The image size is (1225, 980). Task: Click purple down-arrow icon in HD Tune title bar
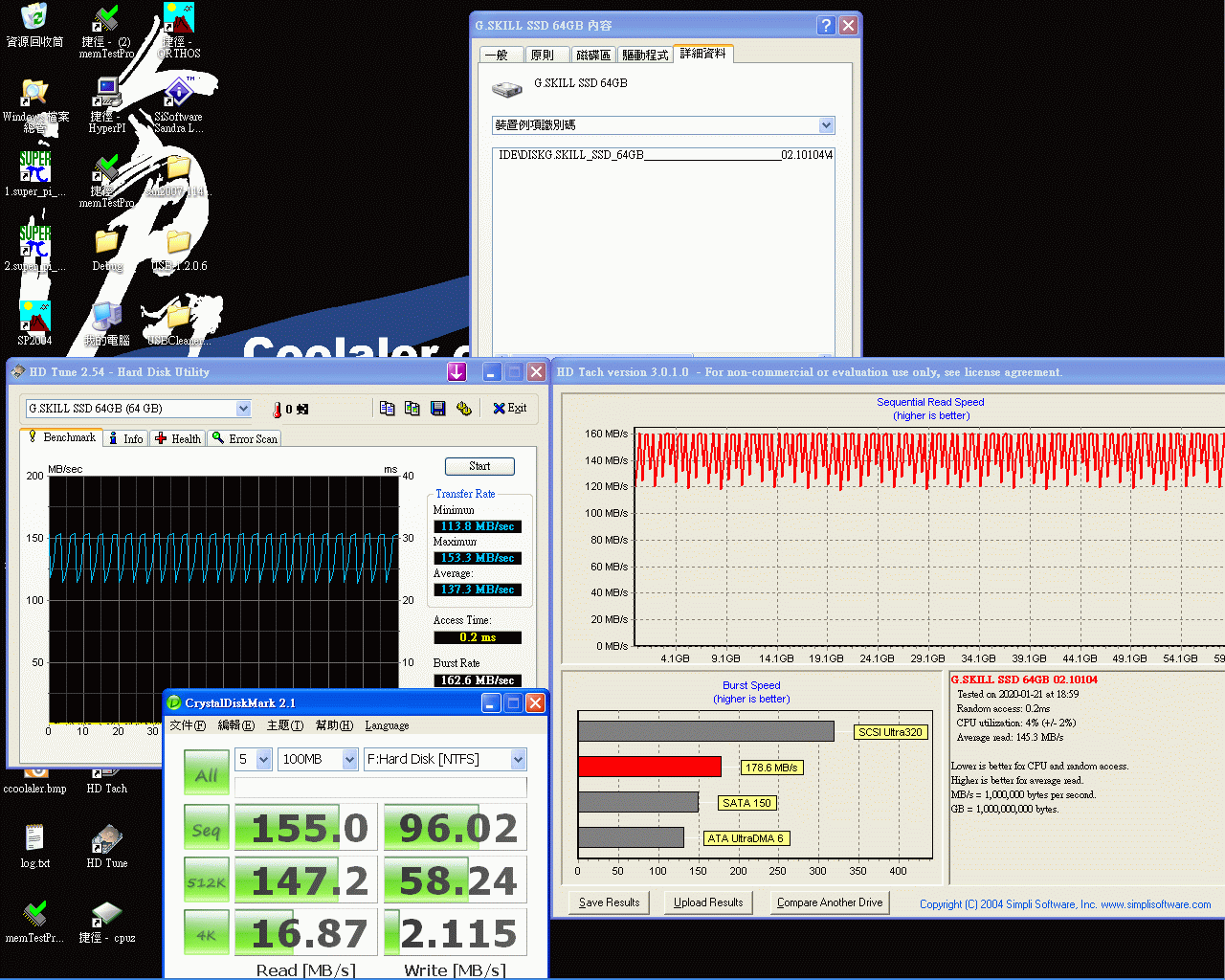pyautogui.click(x=457, y=372)
